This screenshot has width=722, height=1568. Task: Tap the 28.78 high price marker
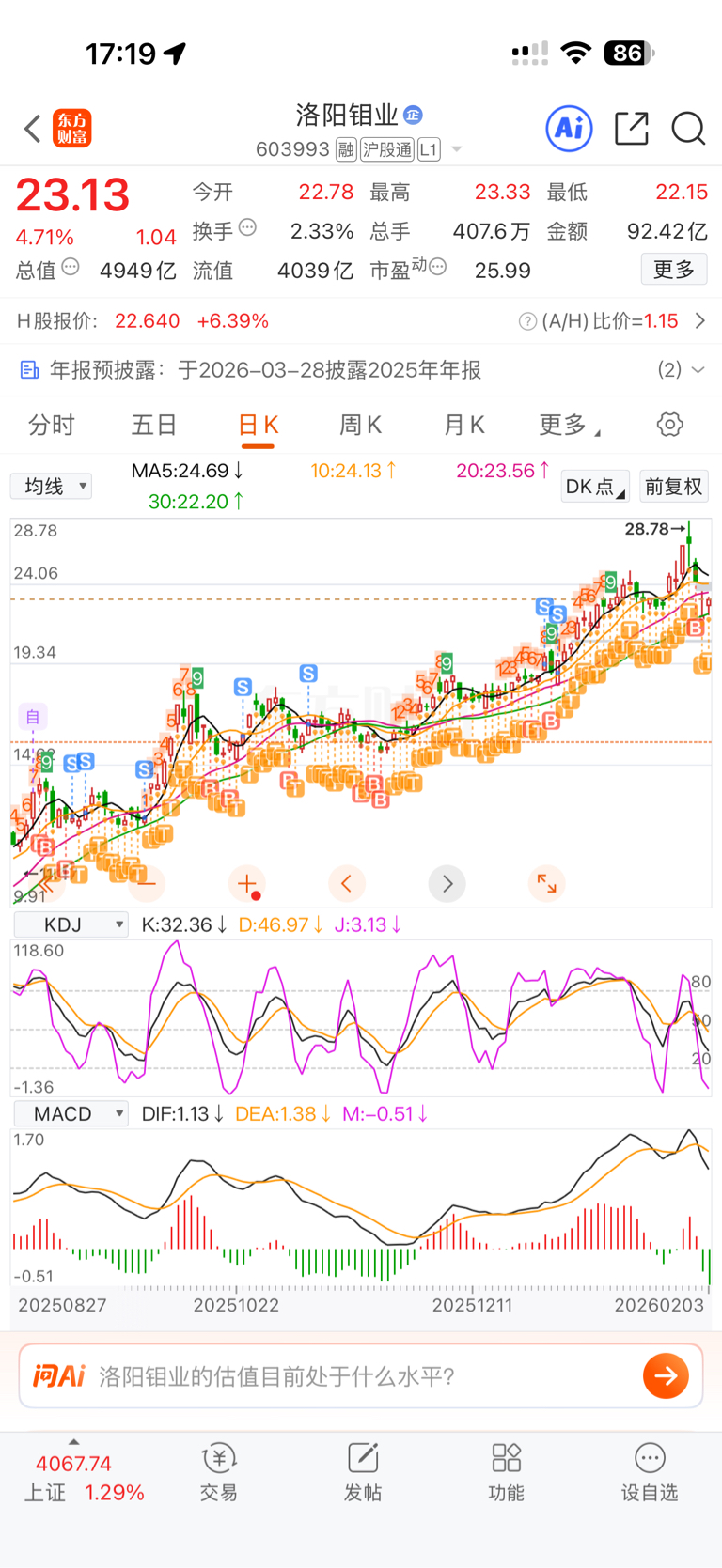tap(655, 529)
